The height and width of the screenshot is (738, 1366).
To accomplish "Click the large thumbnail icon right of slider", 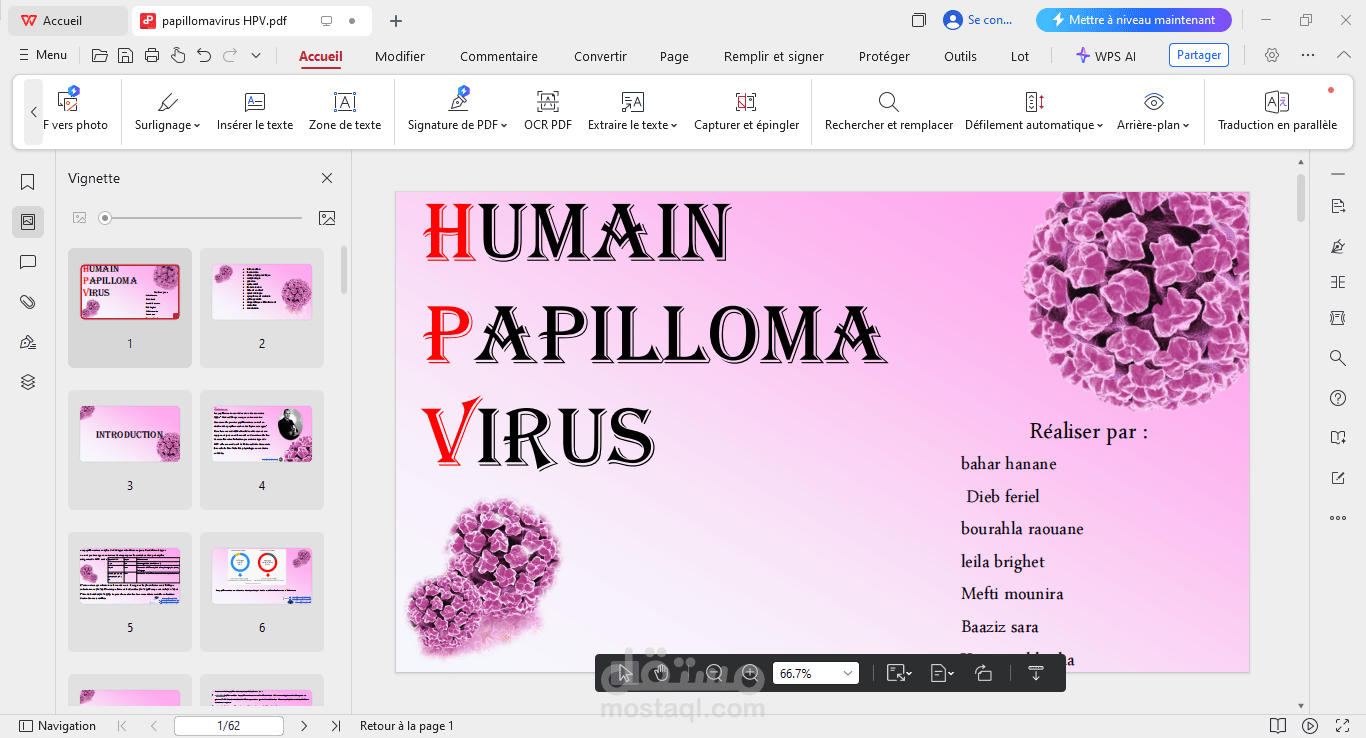I will (327, 217).
